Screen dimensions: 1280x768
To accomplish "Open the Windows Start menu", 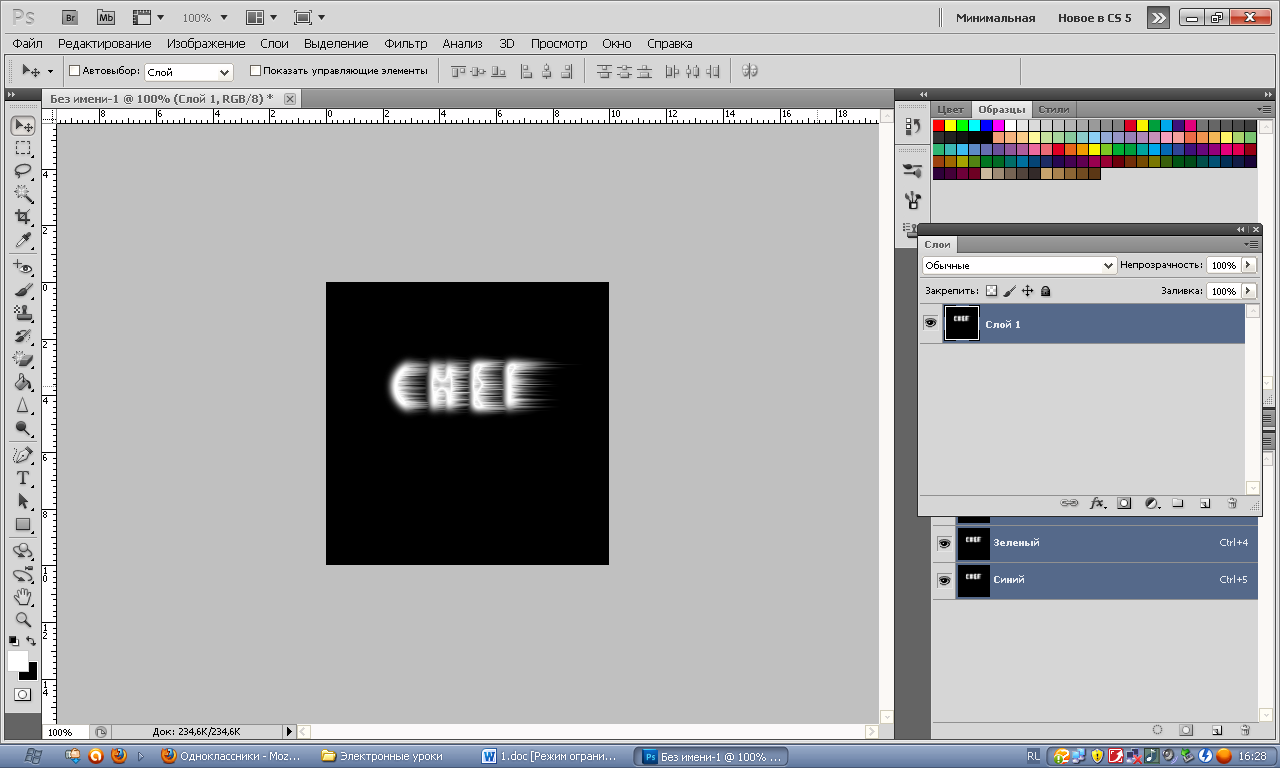I will pyautogui.click(x=31, y=756).
